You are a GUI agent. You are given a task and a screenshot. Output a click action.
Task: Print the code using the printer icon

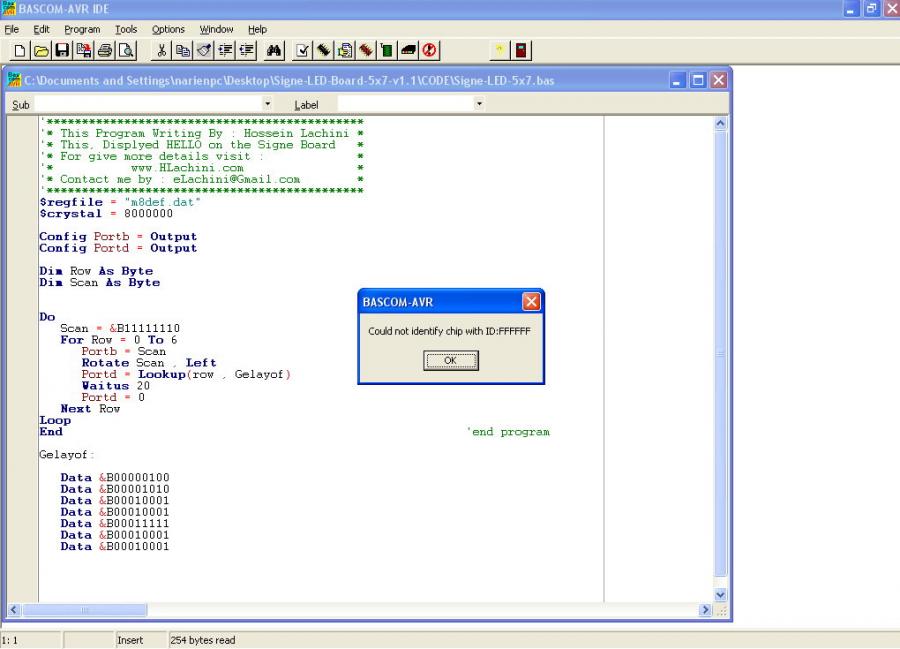pos(105,50)
